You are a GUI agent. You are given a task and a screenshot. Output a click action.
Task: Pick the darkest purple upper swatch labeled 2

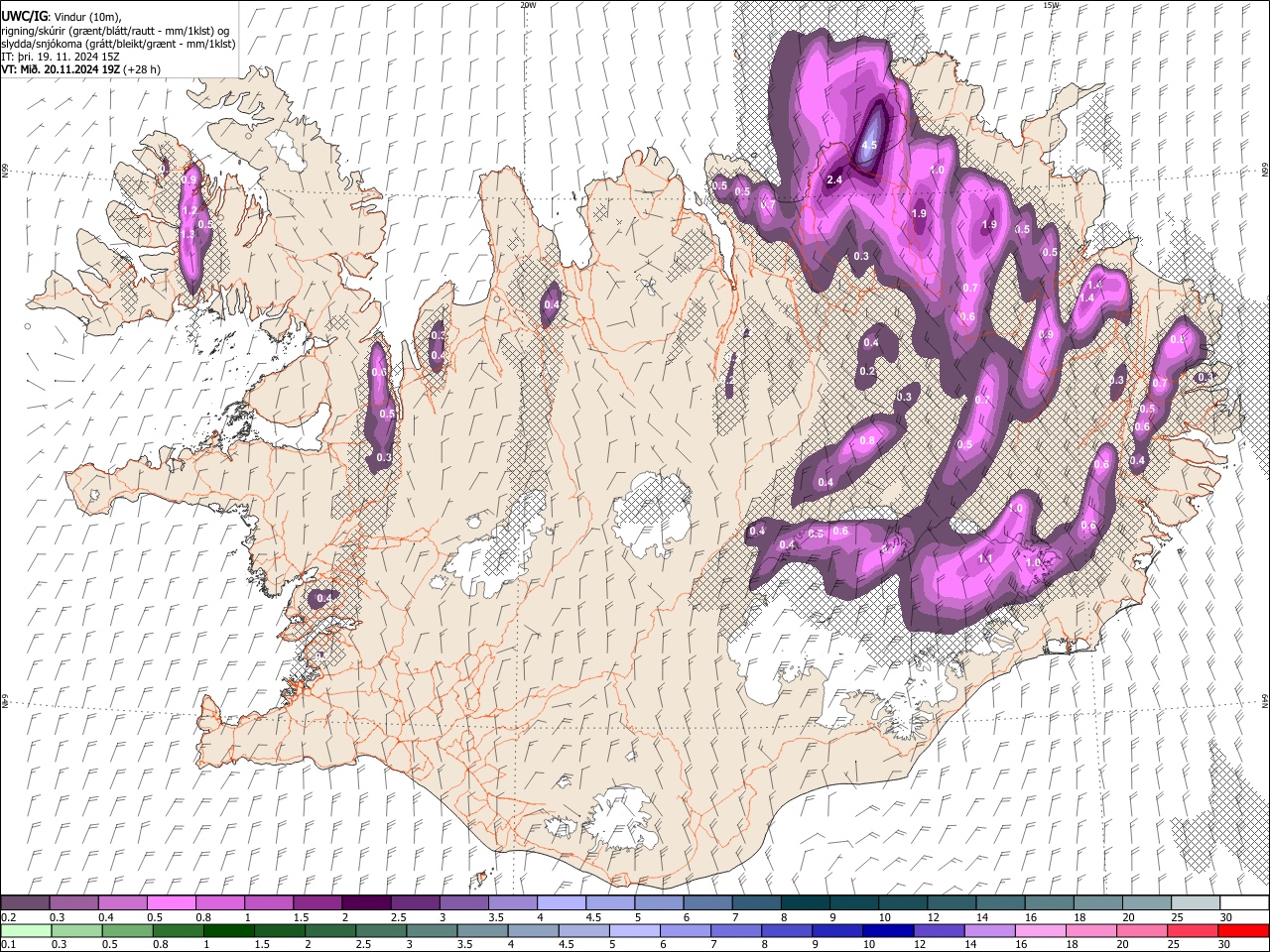[365, 903]
